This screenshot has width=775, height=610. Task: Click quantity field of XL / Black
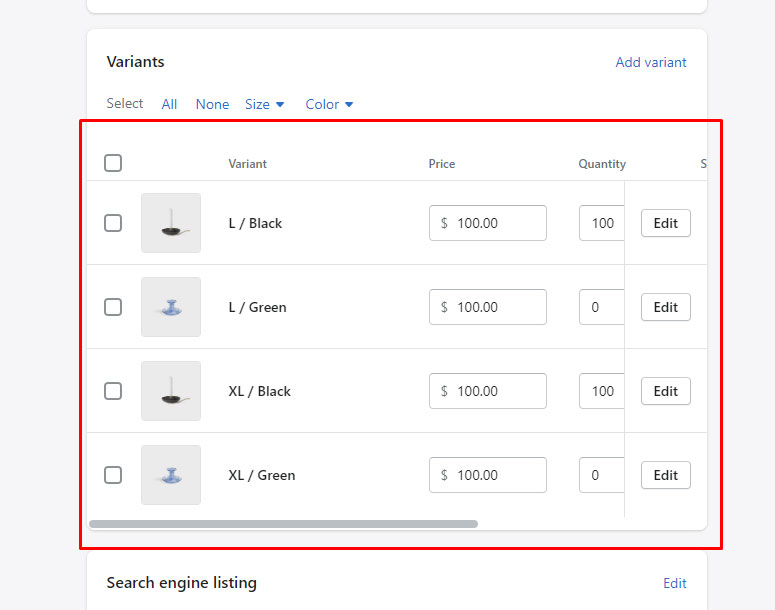tap(601, 391)
